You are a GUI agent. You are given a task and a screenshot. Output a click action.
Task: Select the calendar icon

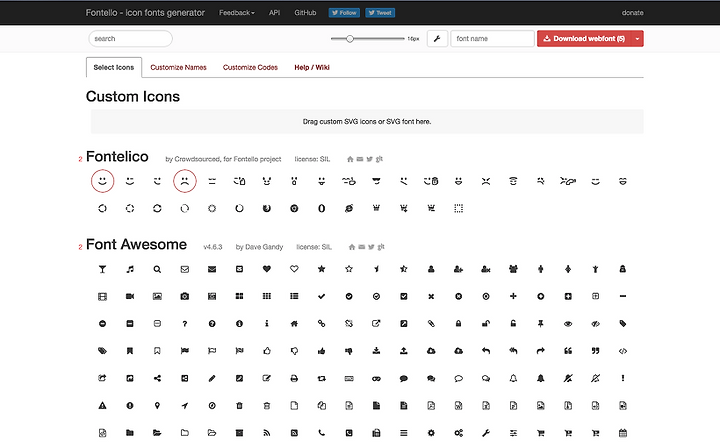[x=623, y=433]
